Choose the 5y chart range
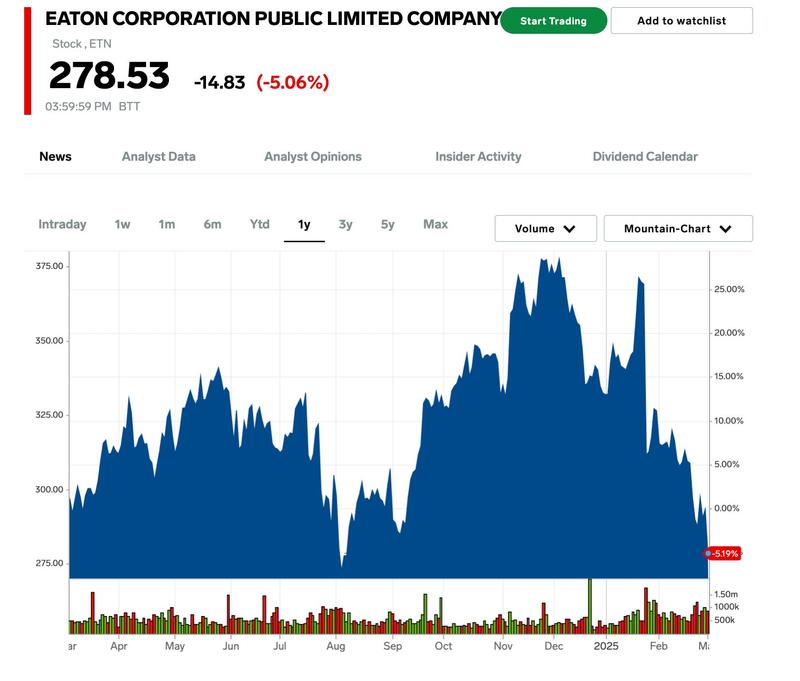 [387, 225]
